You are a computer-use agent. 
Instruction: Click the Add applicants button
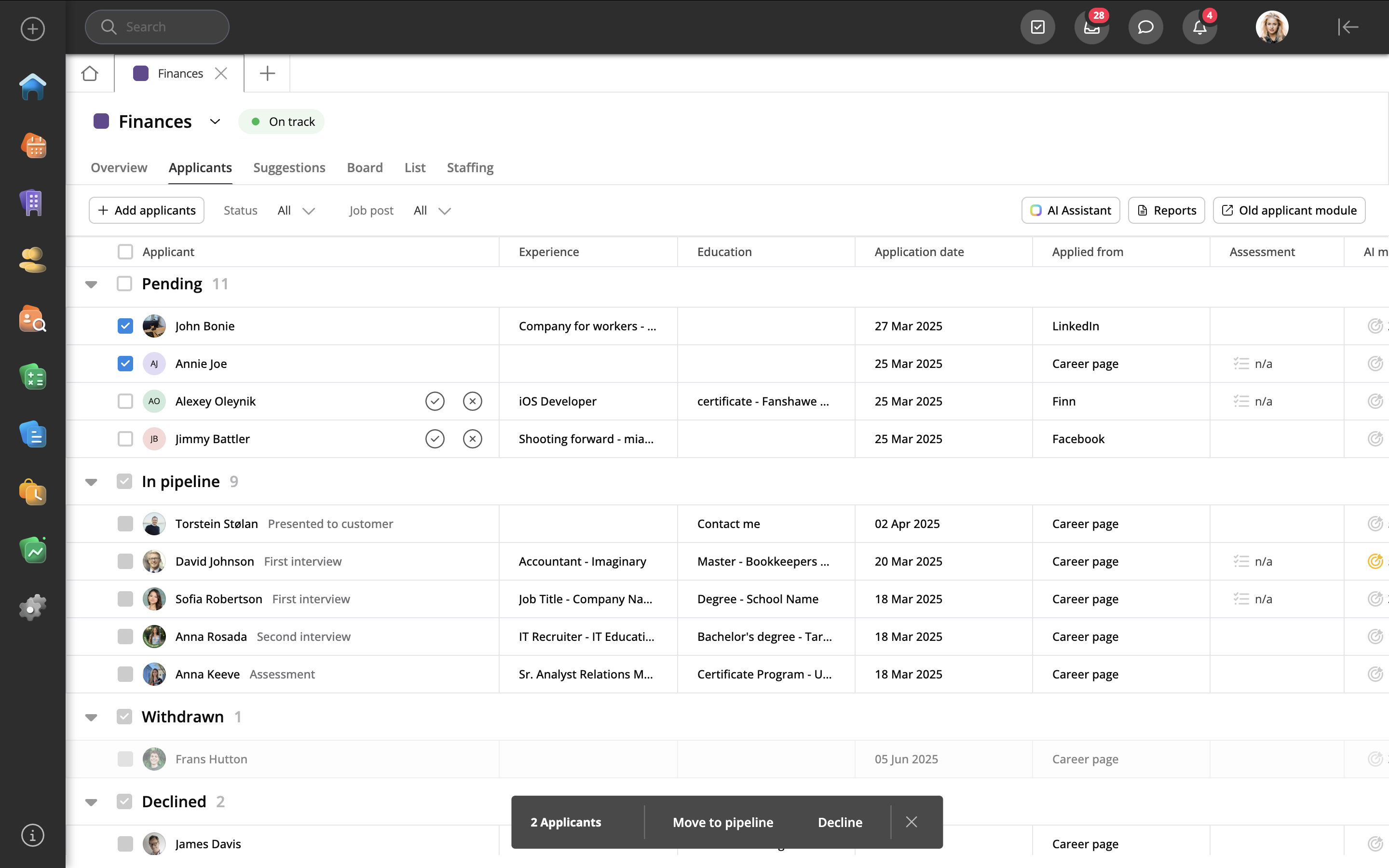coord(147,211)
